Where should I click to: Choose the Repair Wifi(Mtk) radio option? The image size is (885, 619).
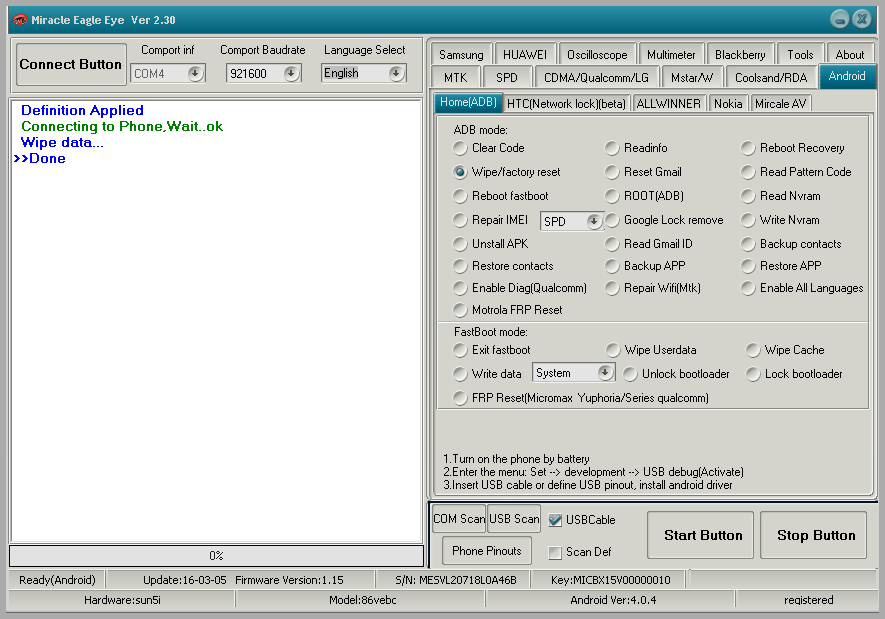653,288
